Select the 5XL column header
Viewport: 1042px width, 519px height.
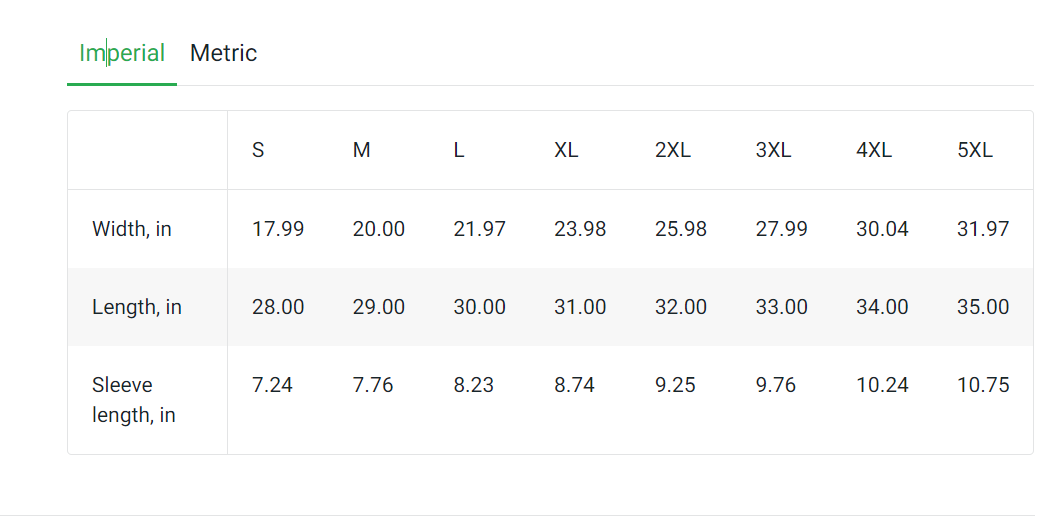click(x=975, y=151)
